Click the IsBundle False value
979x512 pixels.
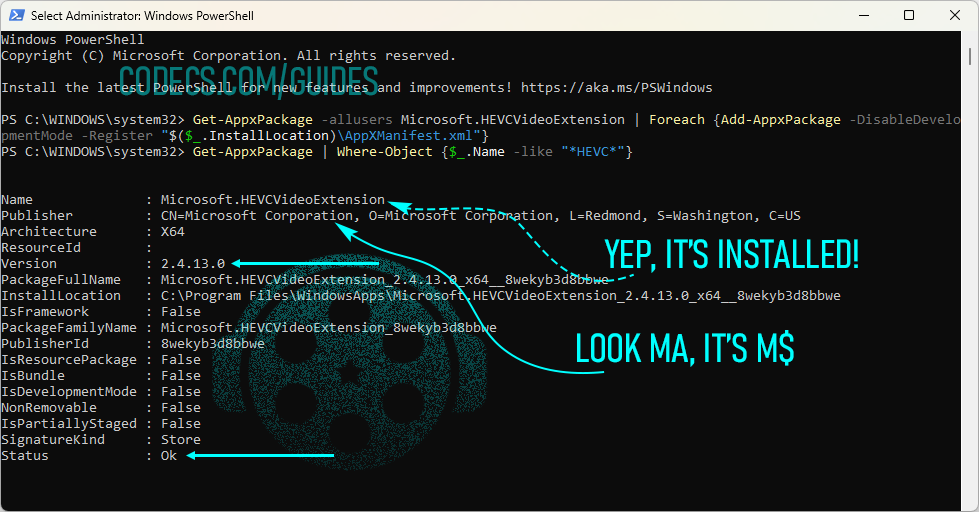click(181, 376)
